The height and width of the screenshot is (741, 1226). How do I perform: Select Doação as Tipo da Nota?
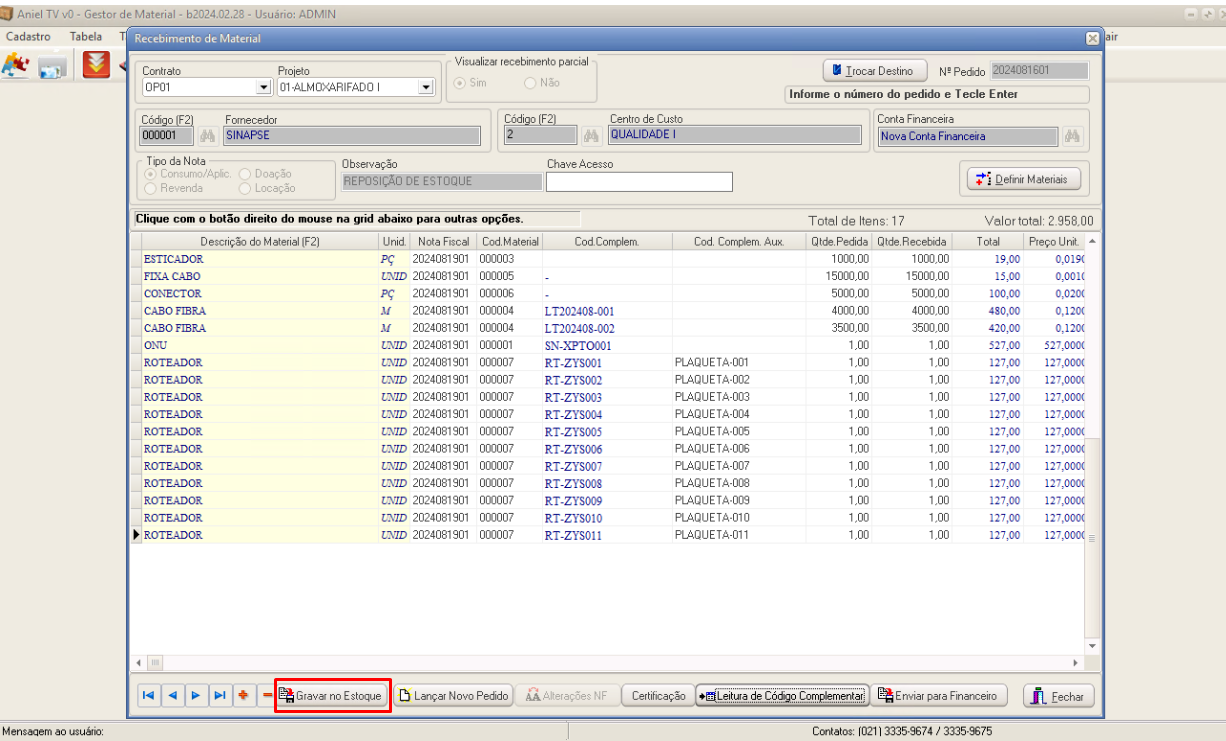pyautogui.click(x=246, y=174)
